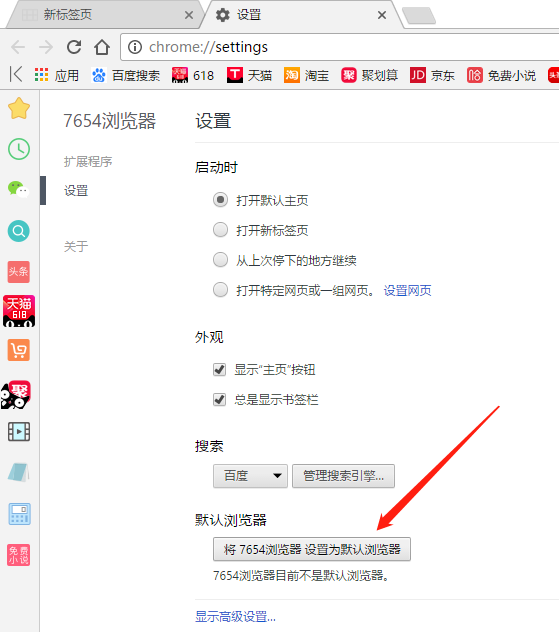Open the video film icon in the sidebar

19,432
